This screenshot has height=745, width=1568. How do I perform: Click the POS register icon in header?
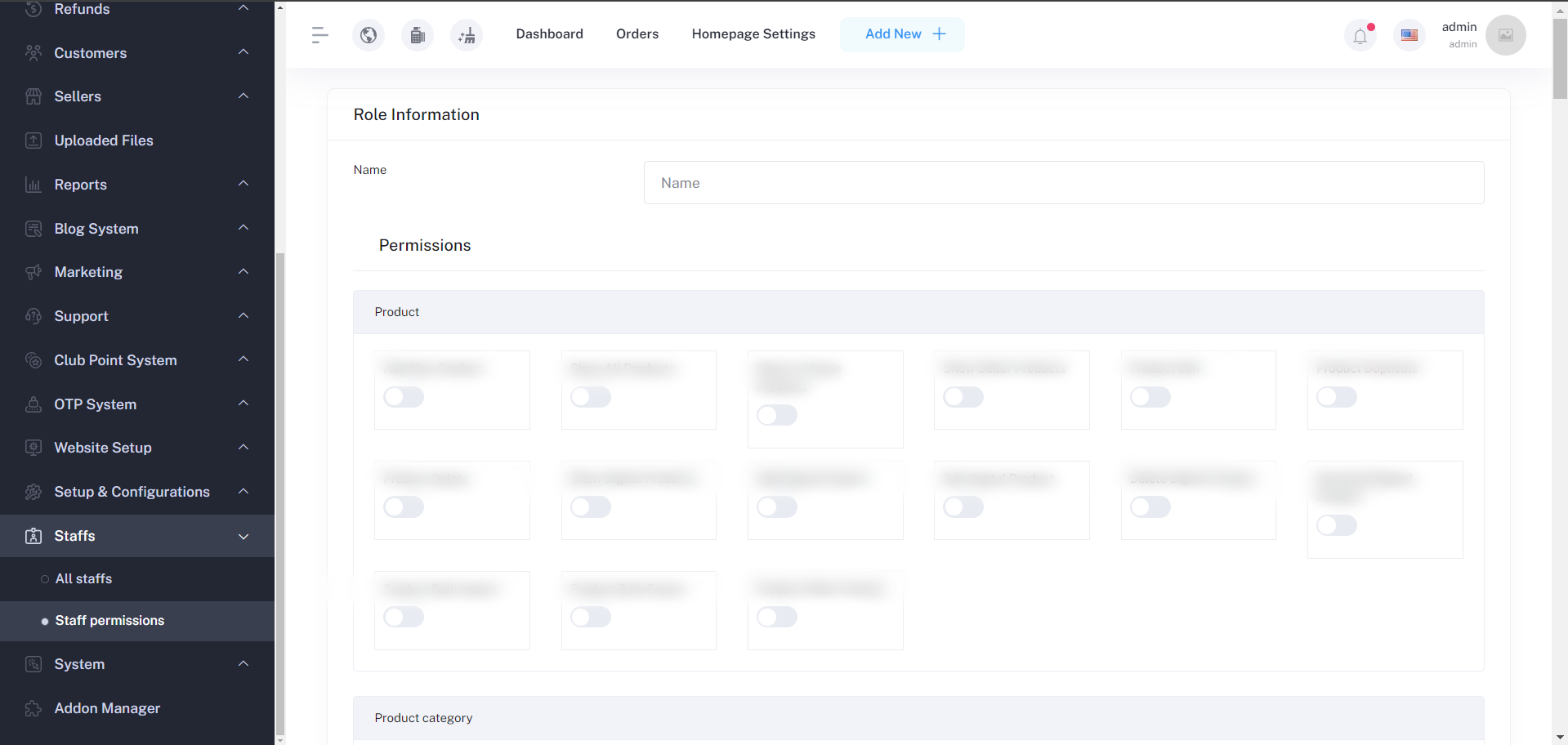418,35
